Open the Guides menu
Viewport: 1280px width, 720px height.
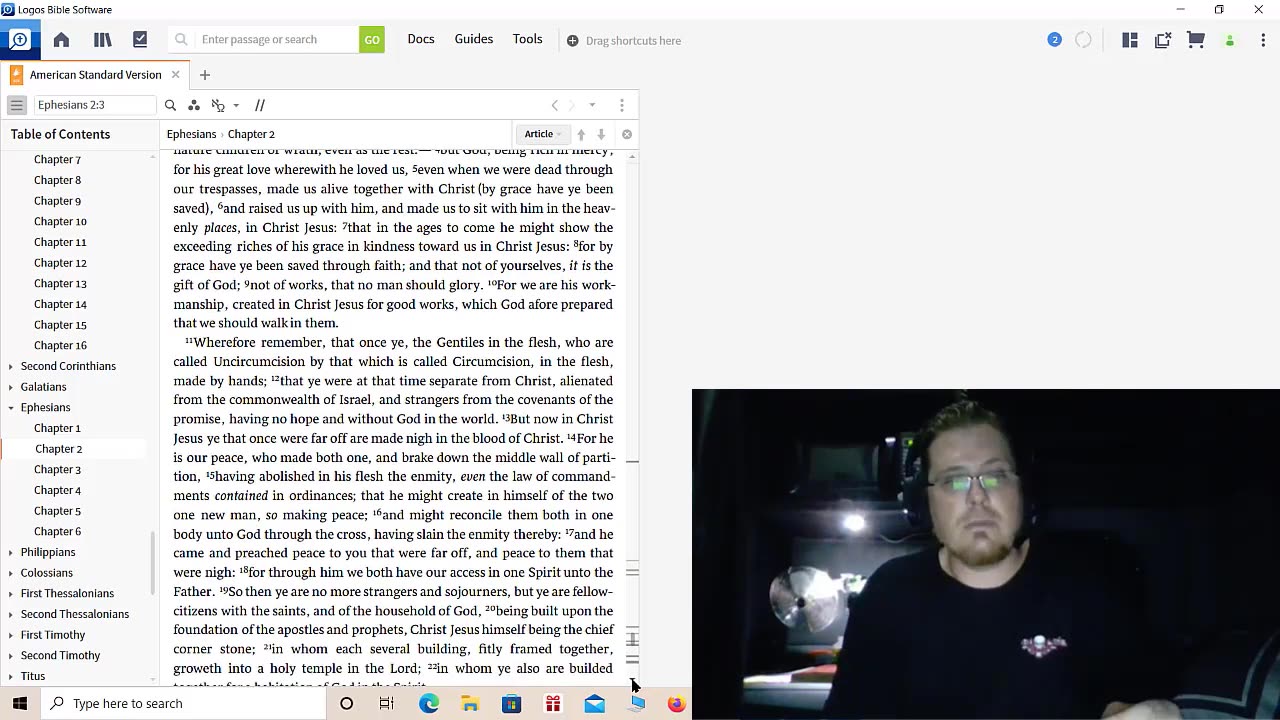(x=474, y=39)
